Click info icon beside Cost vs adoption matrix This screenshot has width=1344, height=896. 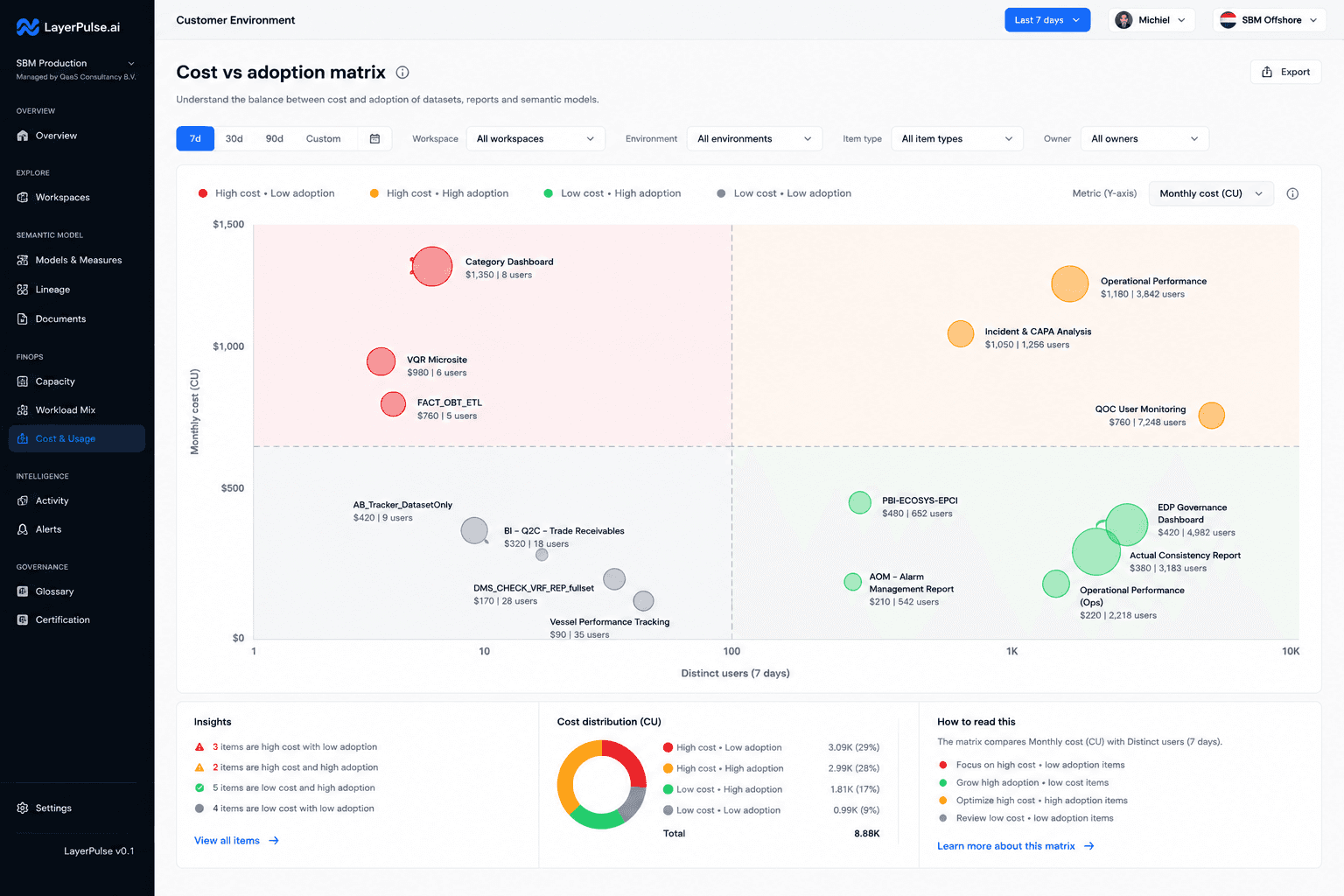(x=402, y=73)
